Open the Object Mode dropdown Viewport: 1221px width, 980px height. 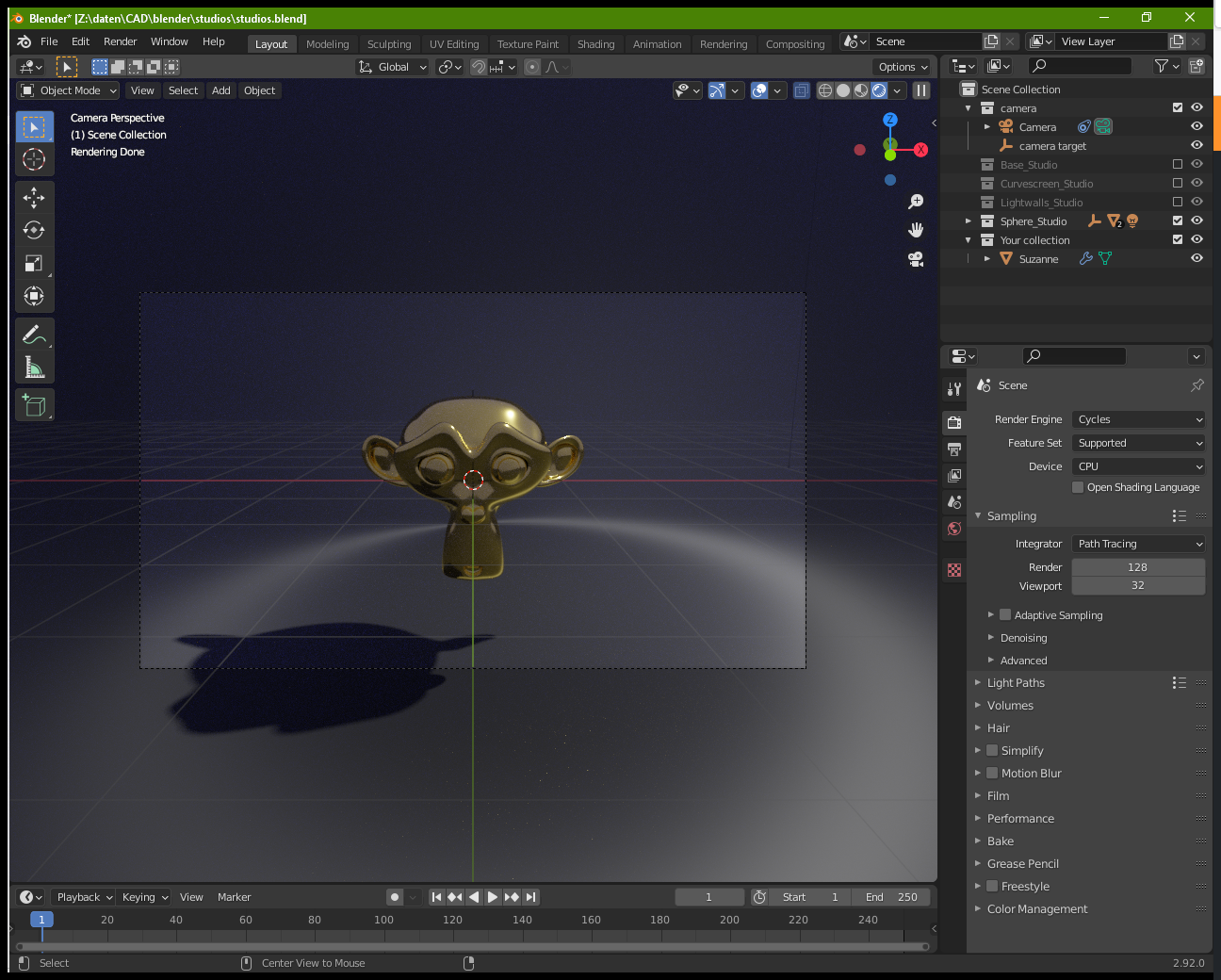click(x=67, y=90)
